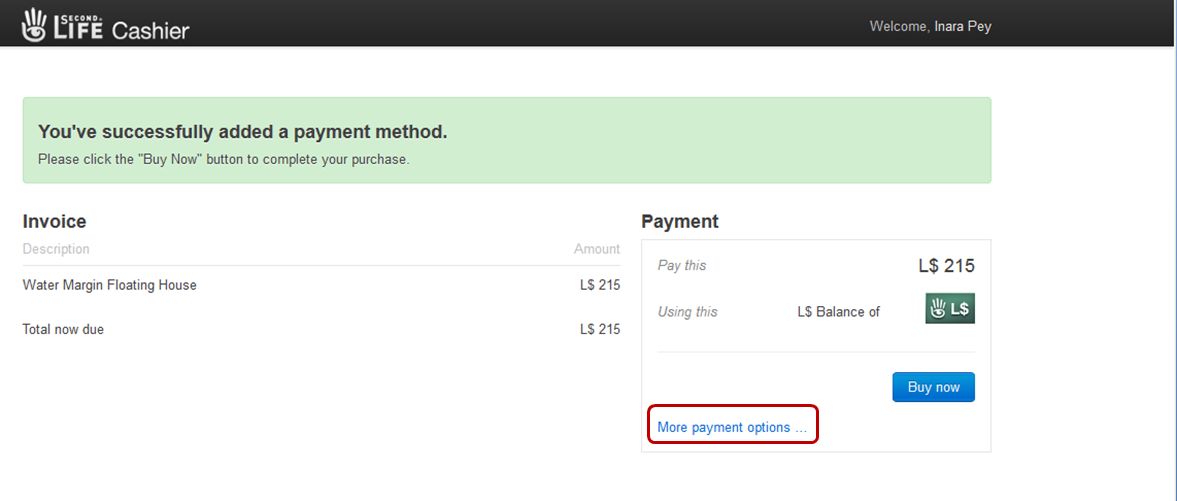This screenshot has height=501, width=1177.
Task: Open the More payment options link
Action: tap(731, 427)
